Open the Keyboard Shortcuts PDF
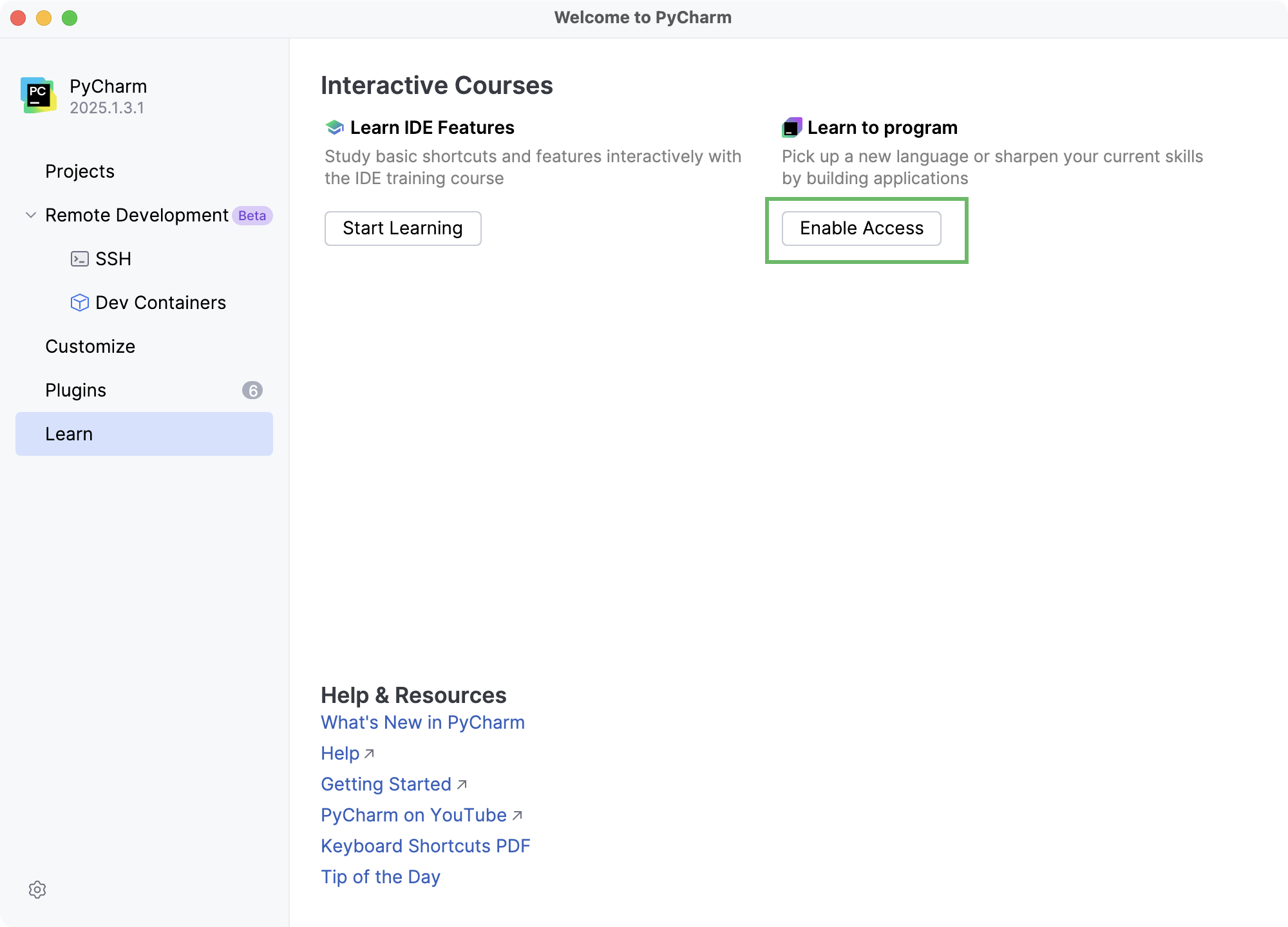Image resolution: width=1288 pixels, height=927 pixels. (x=425, y=846)
